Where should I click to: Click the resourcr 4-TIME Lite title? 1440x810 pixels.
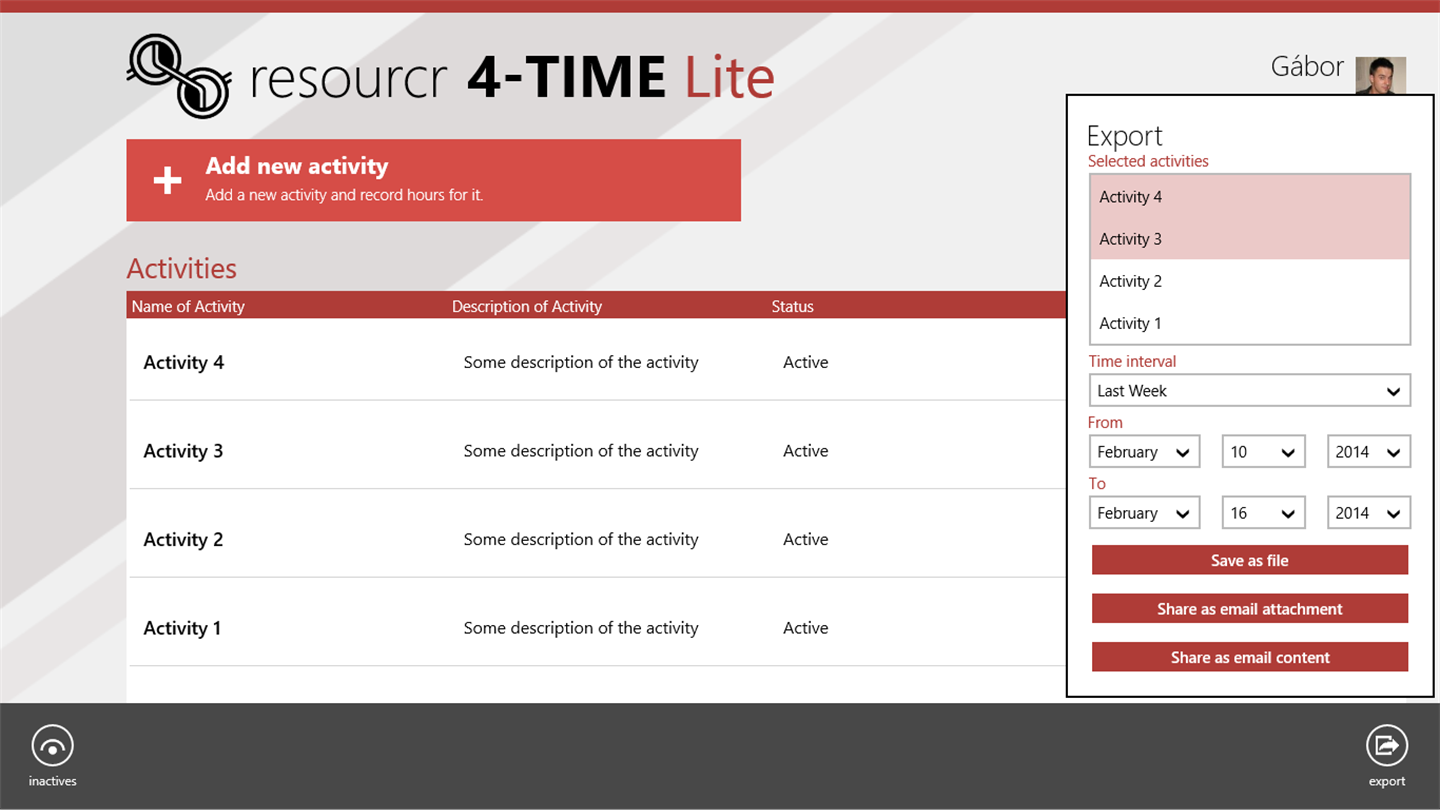click(511, 77)
